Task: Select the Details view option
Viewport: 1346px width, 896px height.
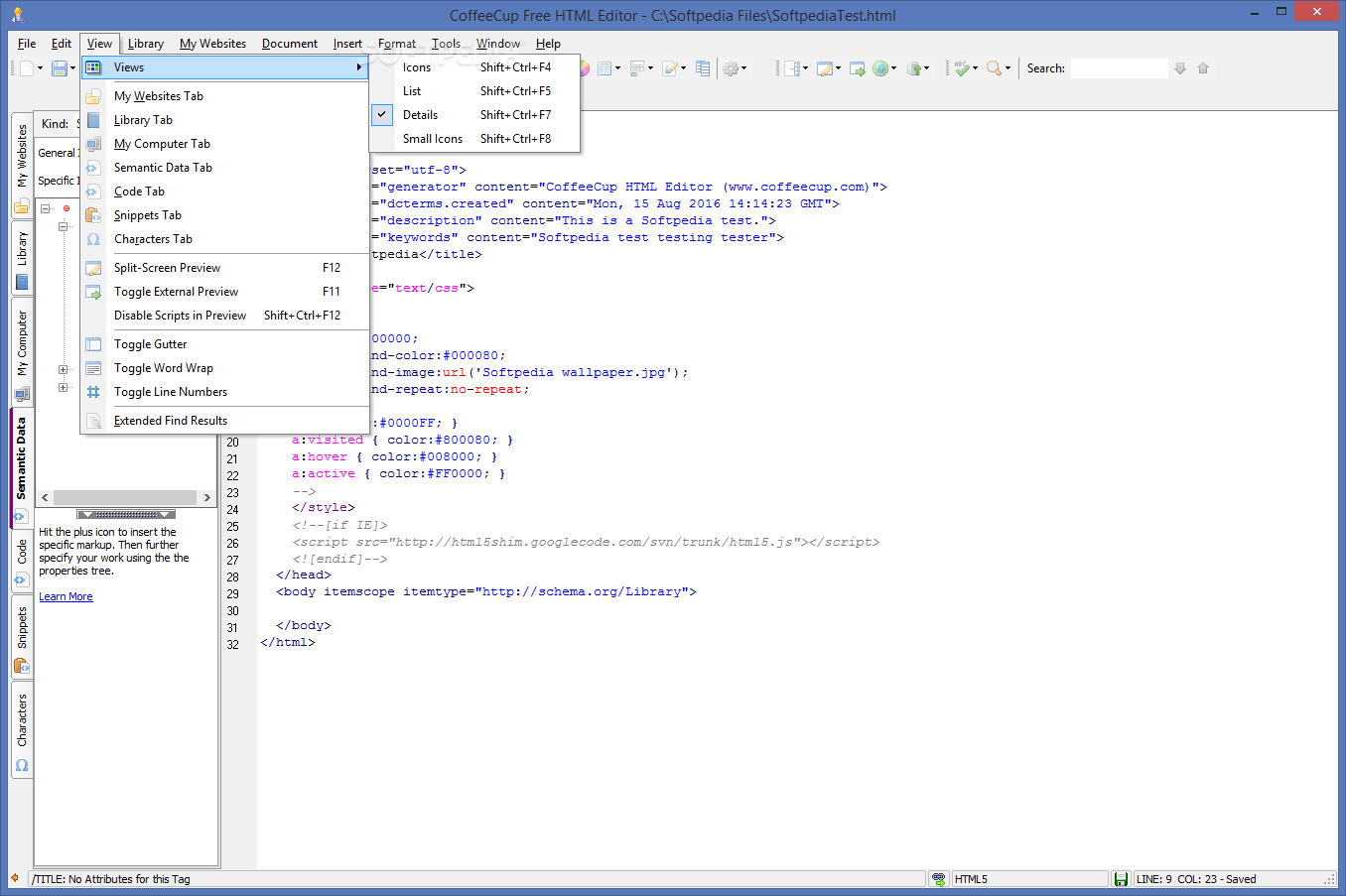Action: (474, 115)
